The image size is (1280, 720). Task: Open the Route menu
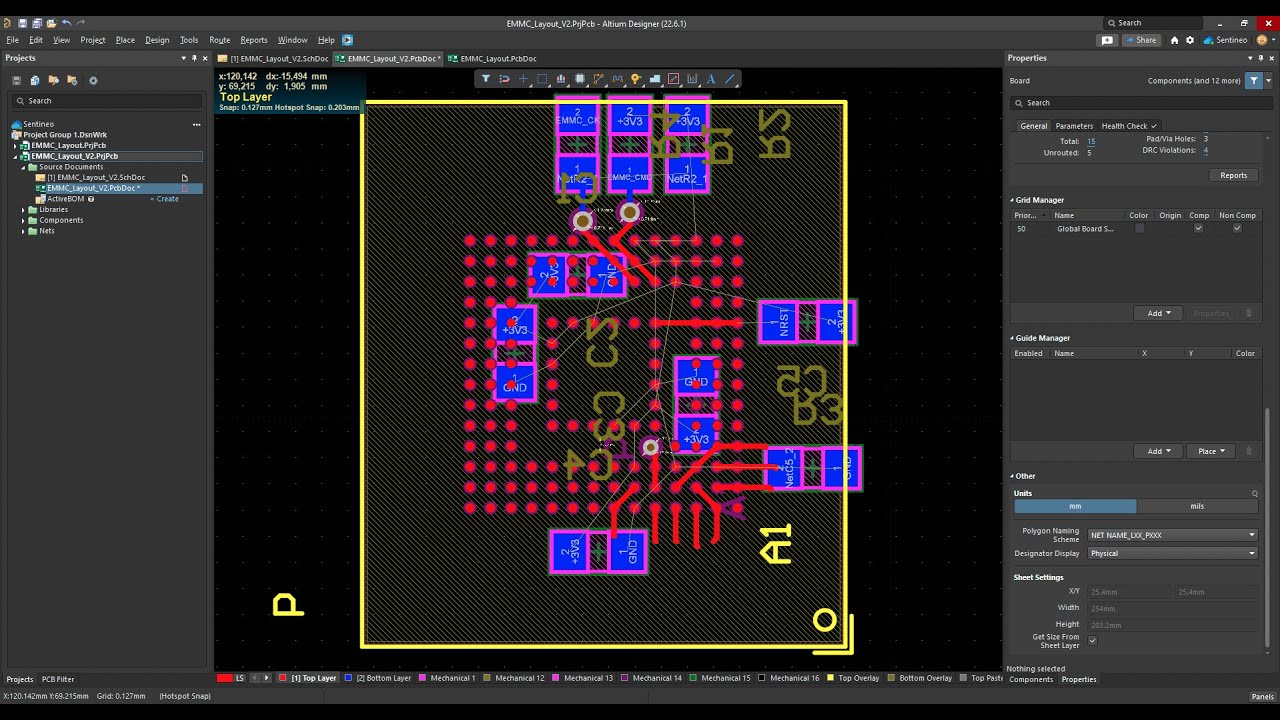219,40
